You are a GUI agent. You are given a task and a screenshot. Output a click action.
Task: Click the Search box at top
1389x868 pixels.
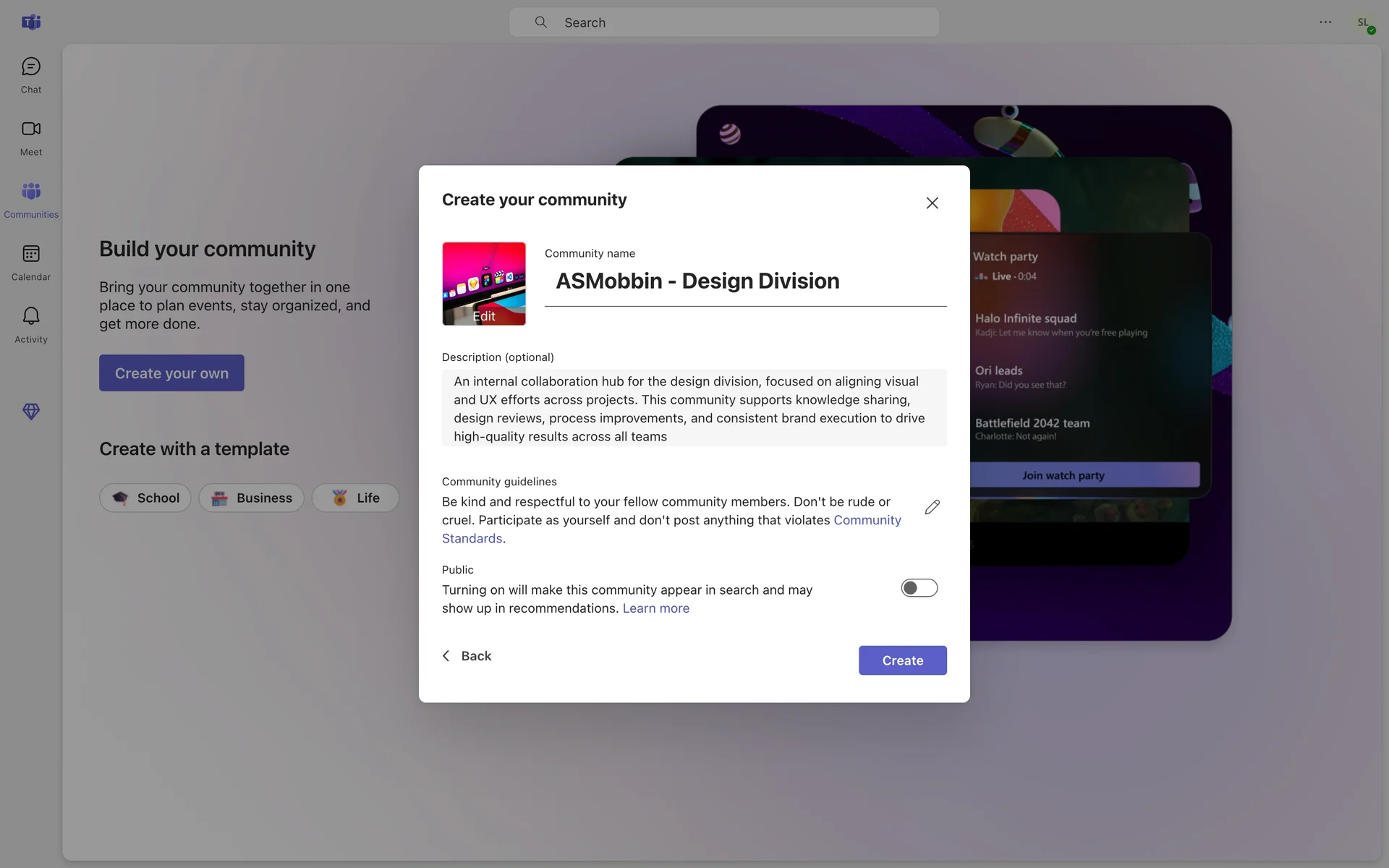click(x=723, y=22)
